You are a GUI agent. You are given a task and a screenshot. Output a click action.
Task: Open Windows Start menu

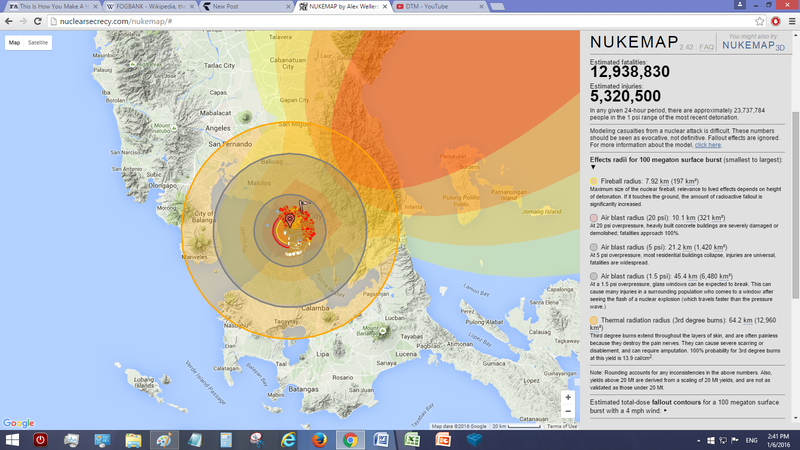pos(11,440)
